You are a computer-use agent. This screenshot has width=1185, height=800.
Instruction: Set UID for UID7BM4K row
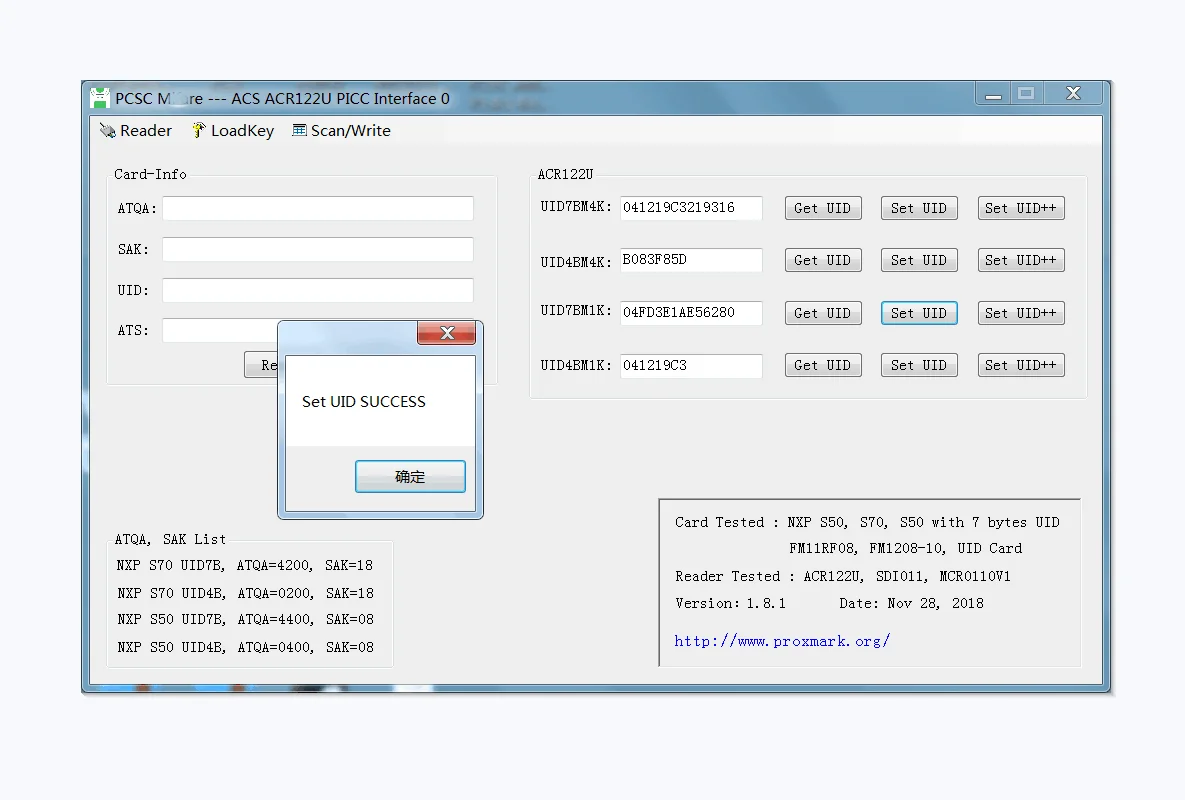919,208
